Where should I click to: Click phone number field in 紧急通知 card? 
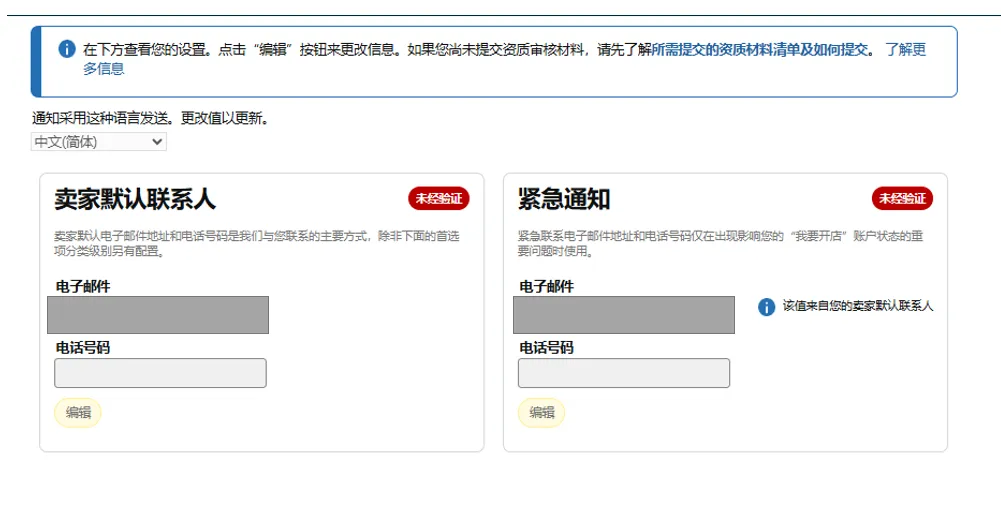click(624, 373)
